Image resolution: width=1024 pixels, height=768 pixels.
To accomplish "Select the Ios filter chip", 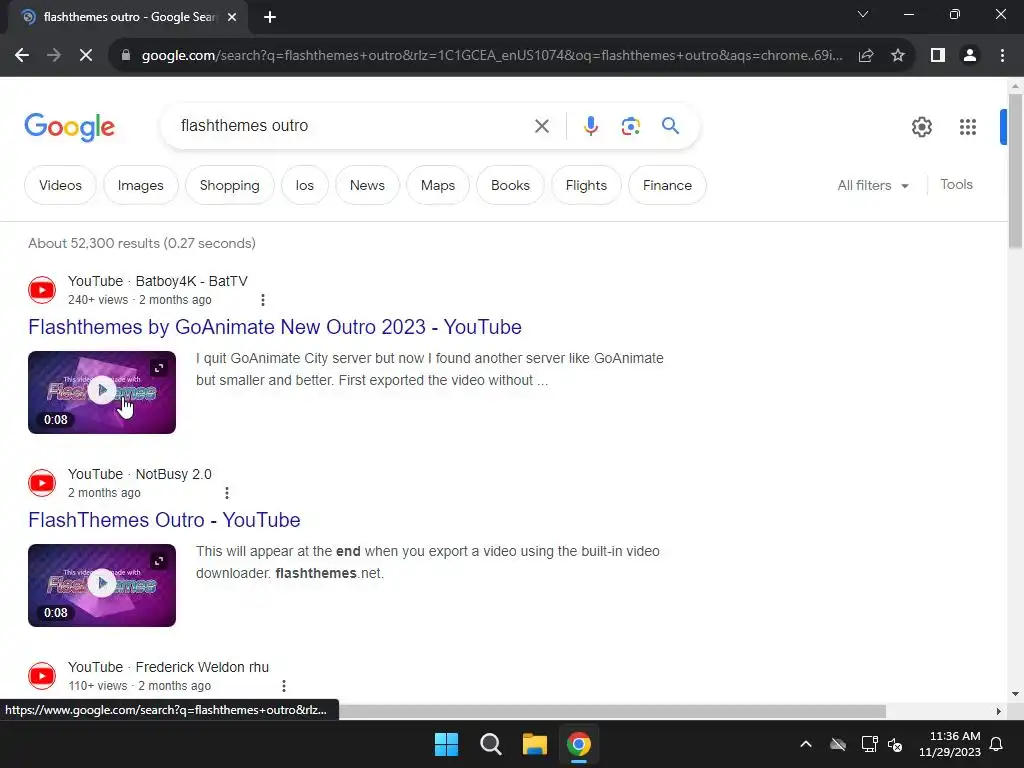I will pyautogui.click(x=304, y=185).
